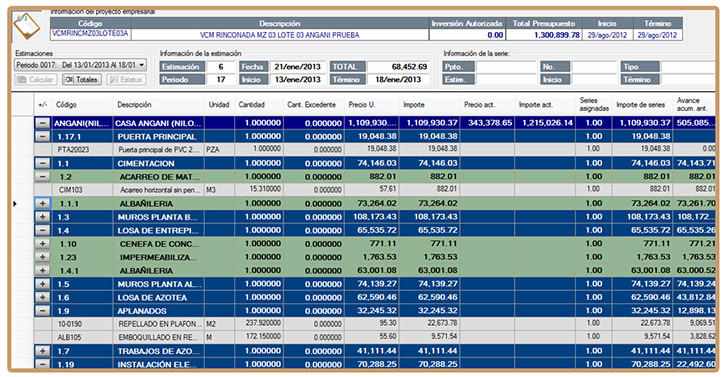Click the project document icon at top left
Screen dimensions: 726x377
click(26, 26)
